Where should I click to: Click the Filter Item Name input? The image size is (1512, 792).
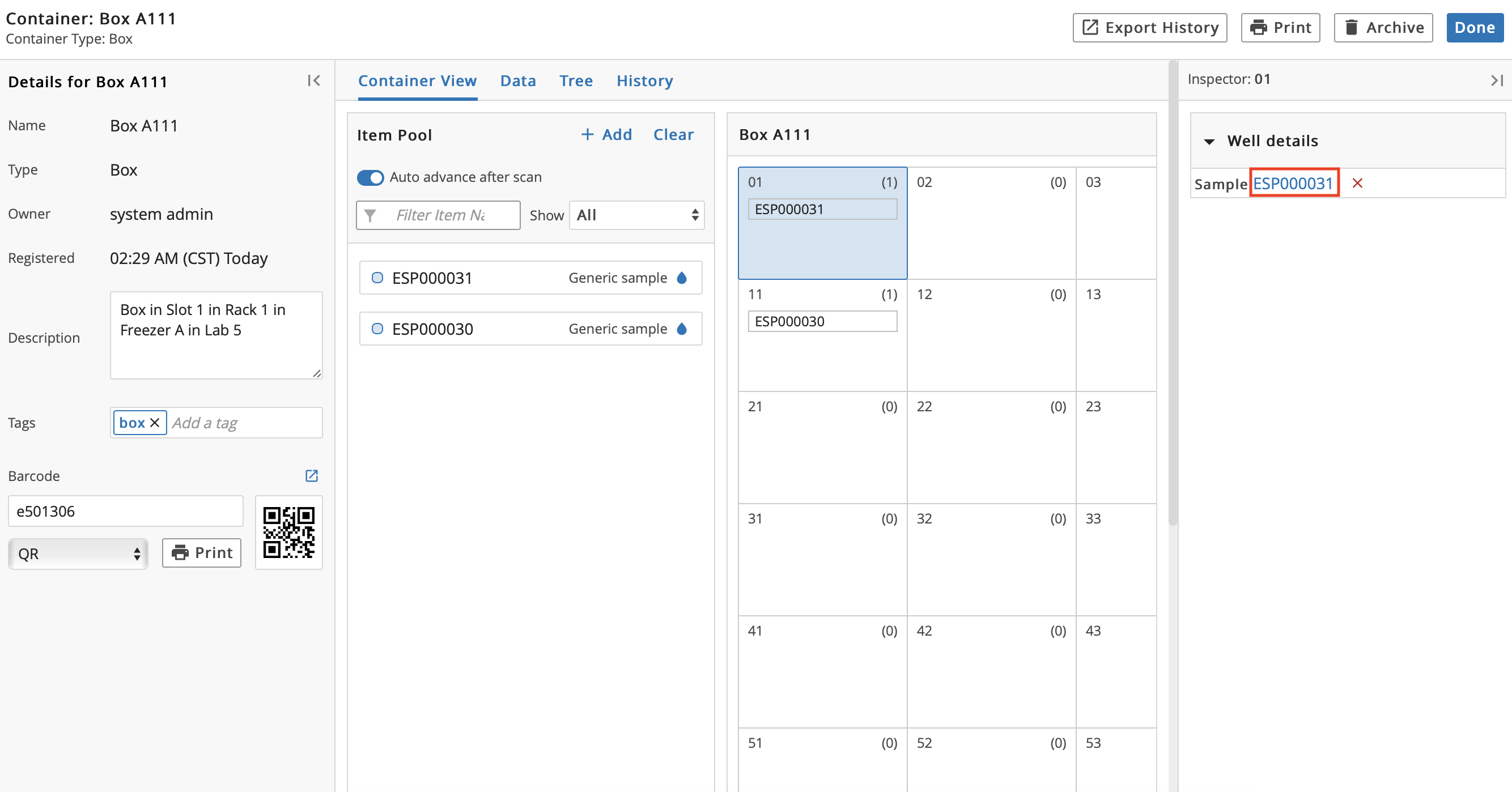tap(439, 215)
